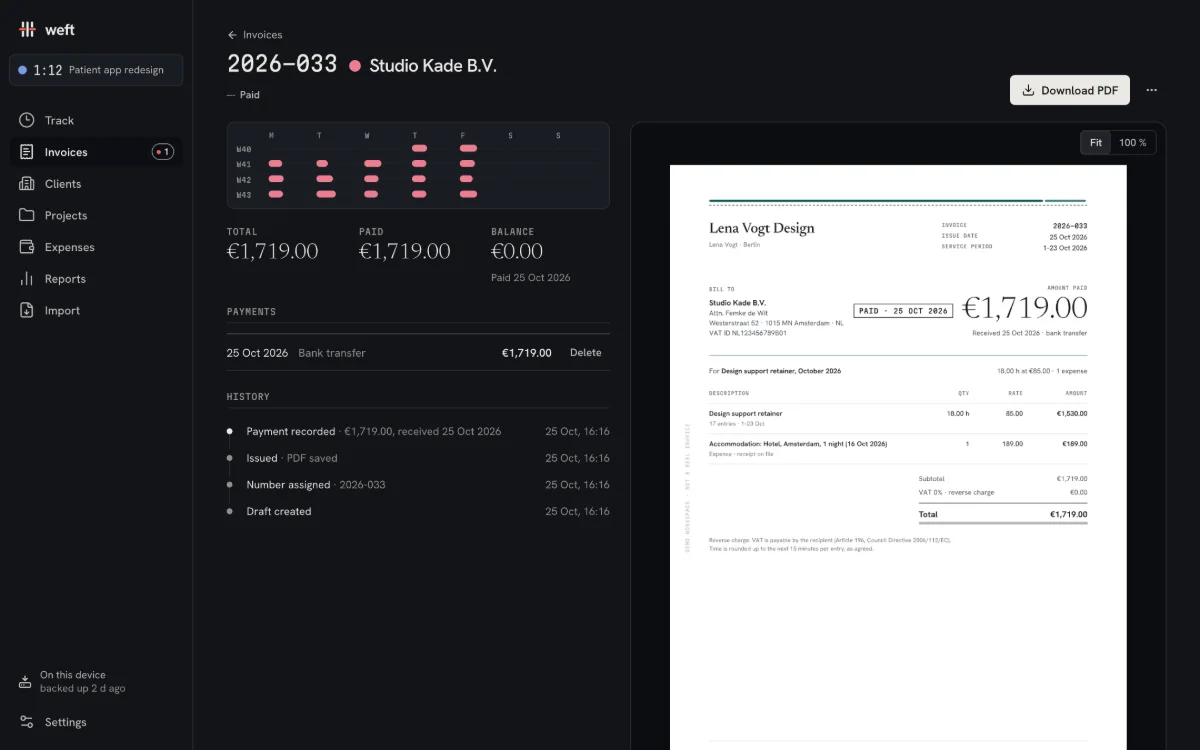1200x750 pixels.
Task: Click the Accommodation hotel line item in preview
Action: click(898, 448)
